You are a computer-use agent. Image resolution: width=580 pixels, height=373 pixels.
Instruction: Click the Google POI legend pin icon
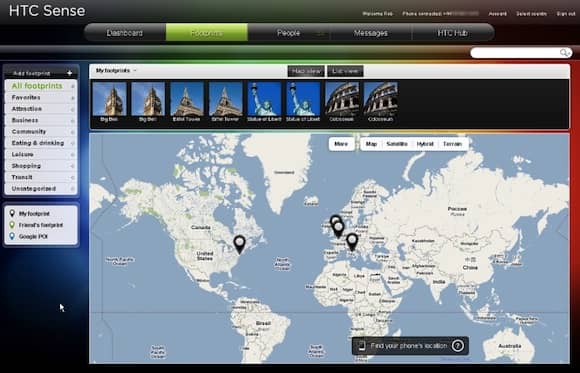12,236
